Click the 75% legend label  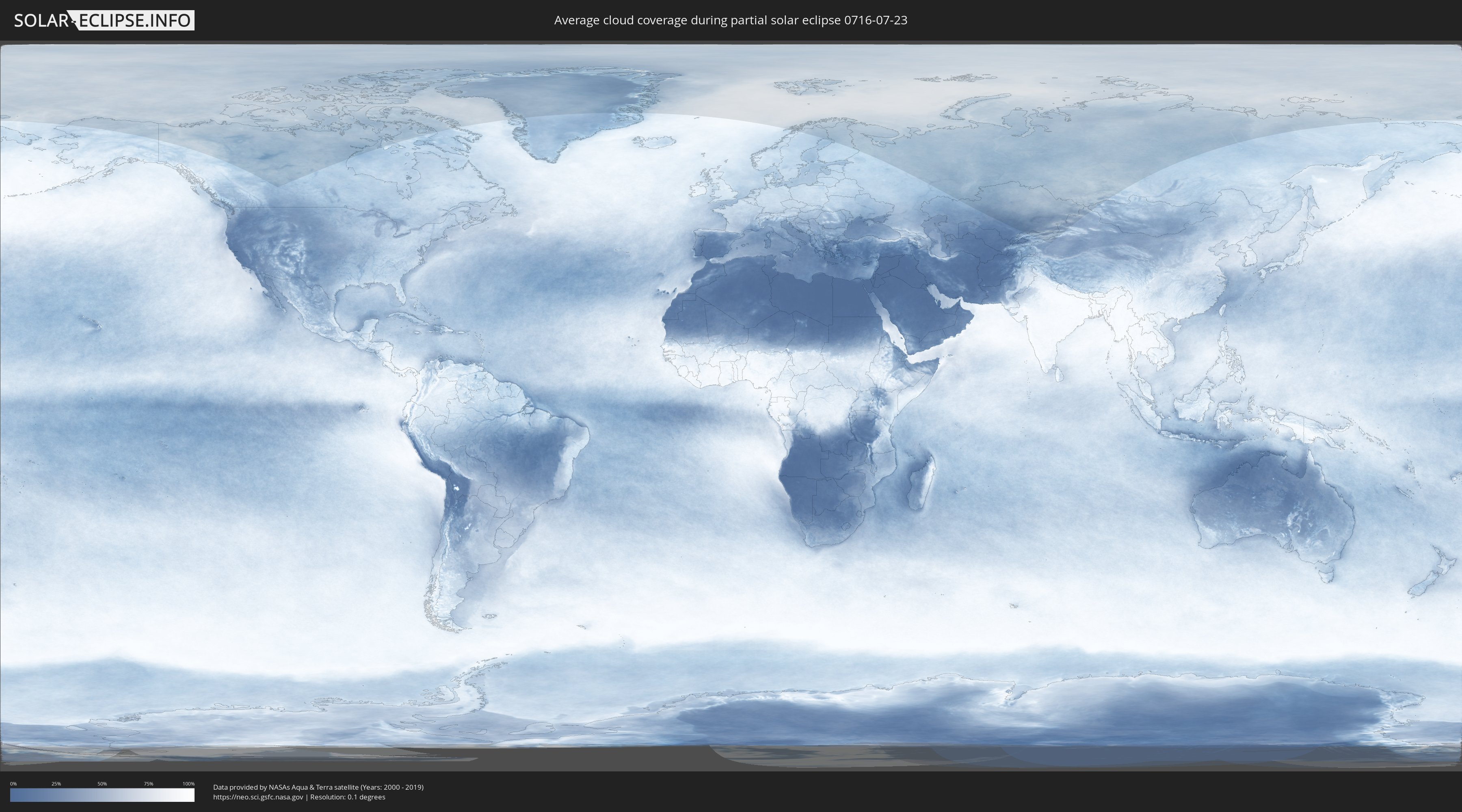(148, 784)
